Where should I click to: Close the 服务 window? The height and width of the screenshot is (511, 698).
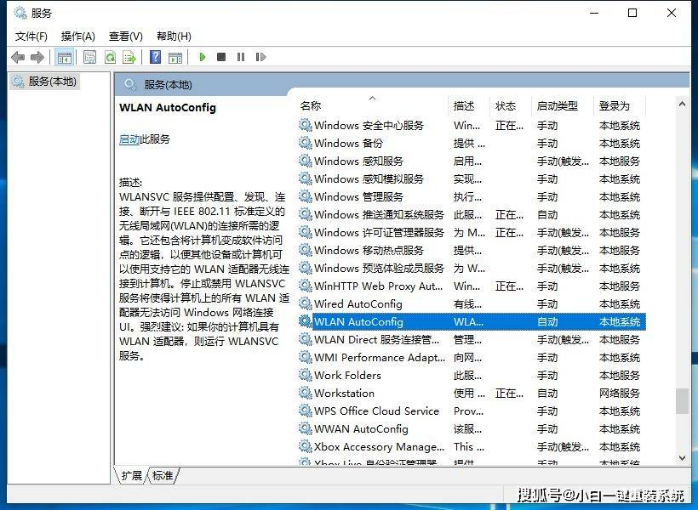tap(671, 13)
